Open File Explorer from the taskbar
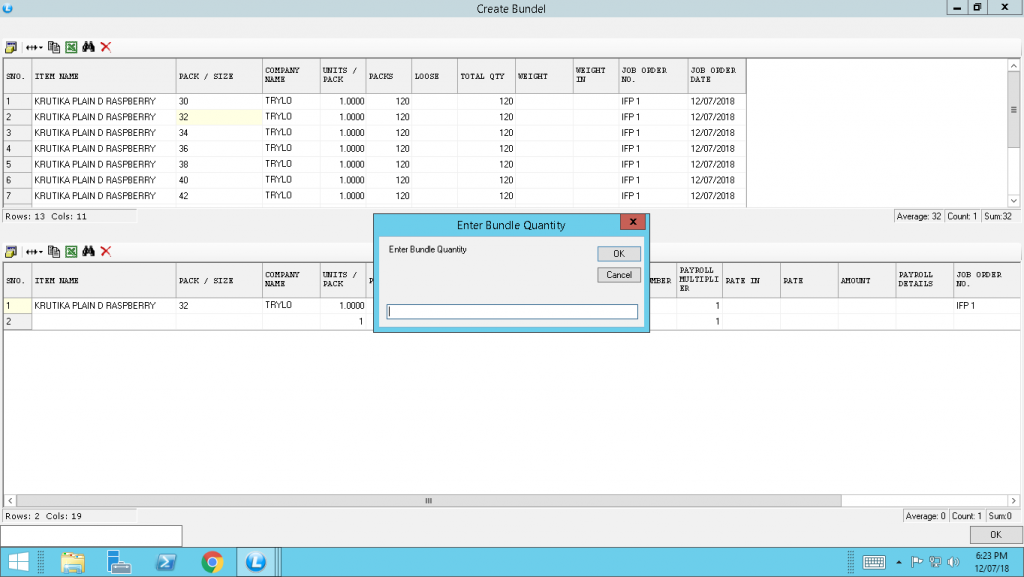Image resolution: width=1024 pixels, height=577 pixels. click(73, 562)
